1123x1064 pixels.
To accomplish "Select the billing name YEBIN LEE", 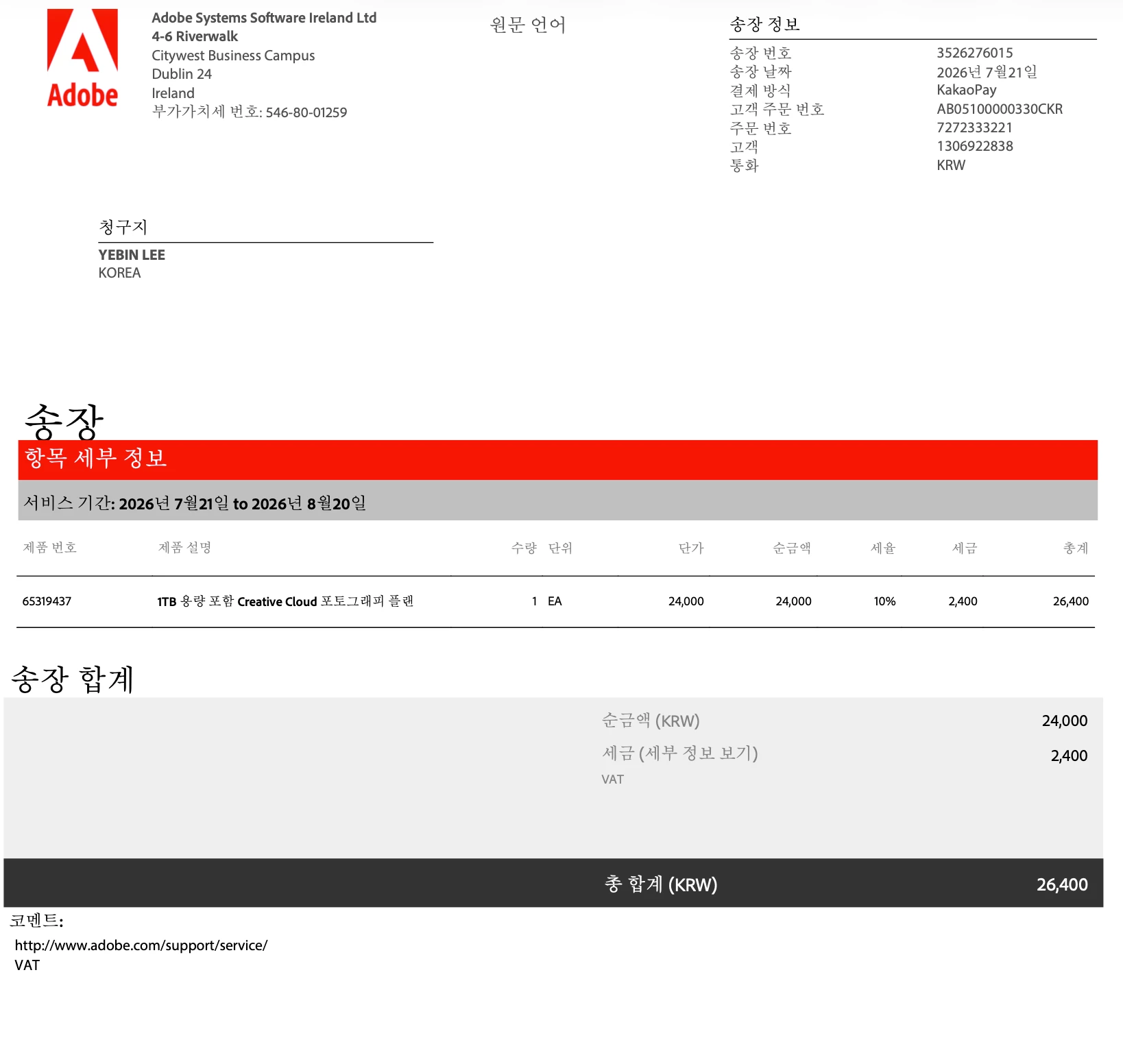I will 132,255.
